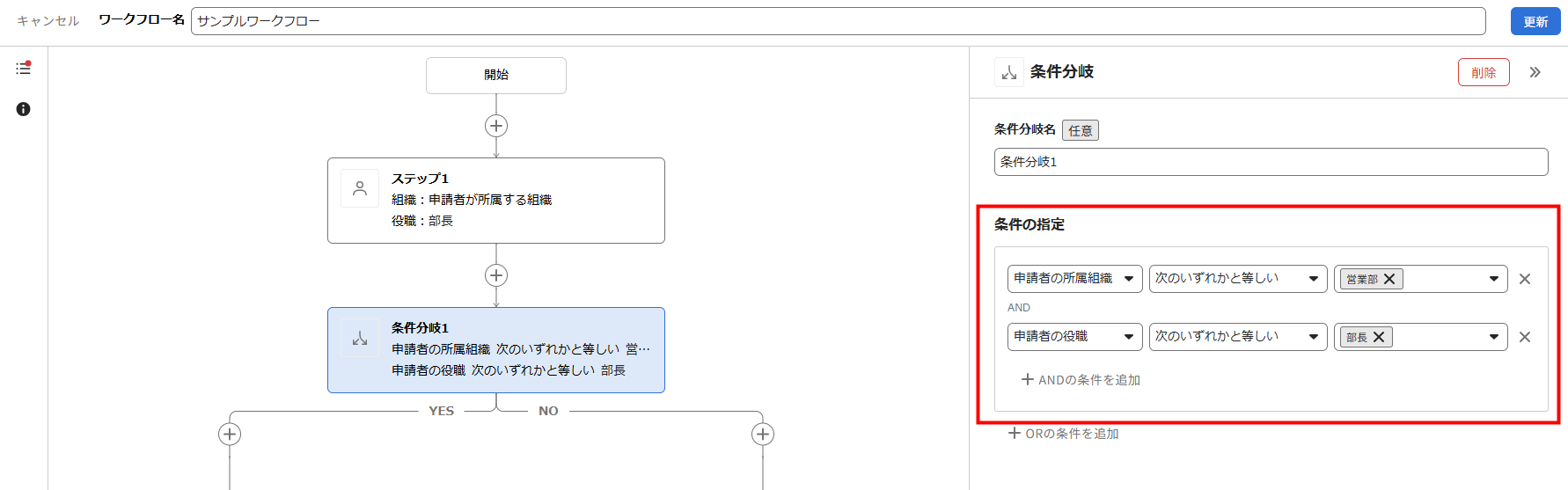Click the 更新 button
Image resolution: width=1568 pixels, height=490 pixels.
point(1535,21)
